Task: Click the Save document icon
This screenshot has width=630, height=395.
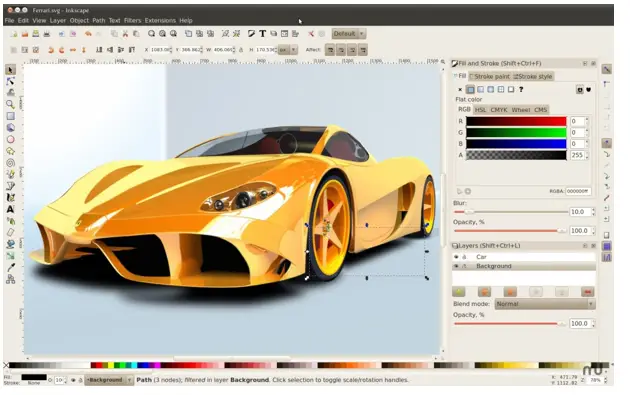Action: 36,34
